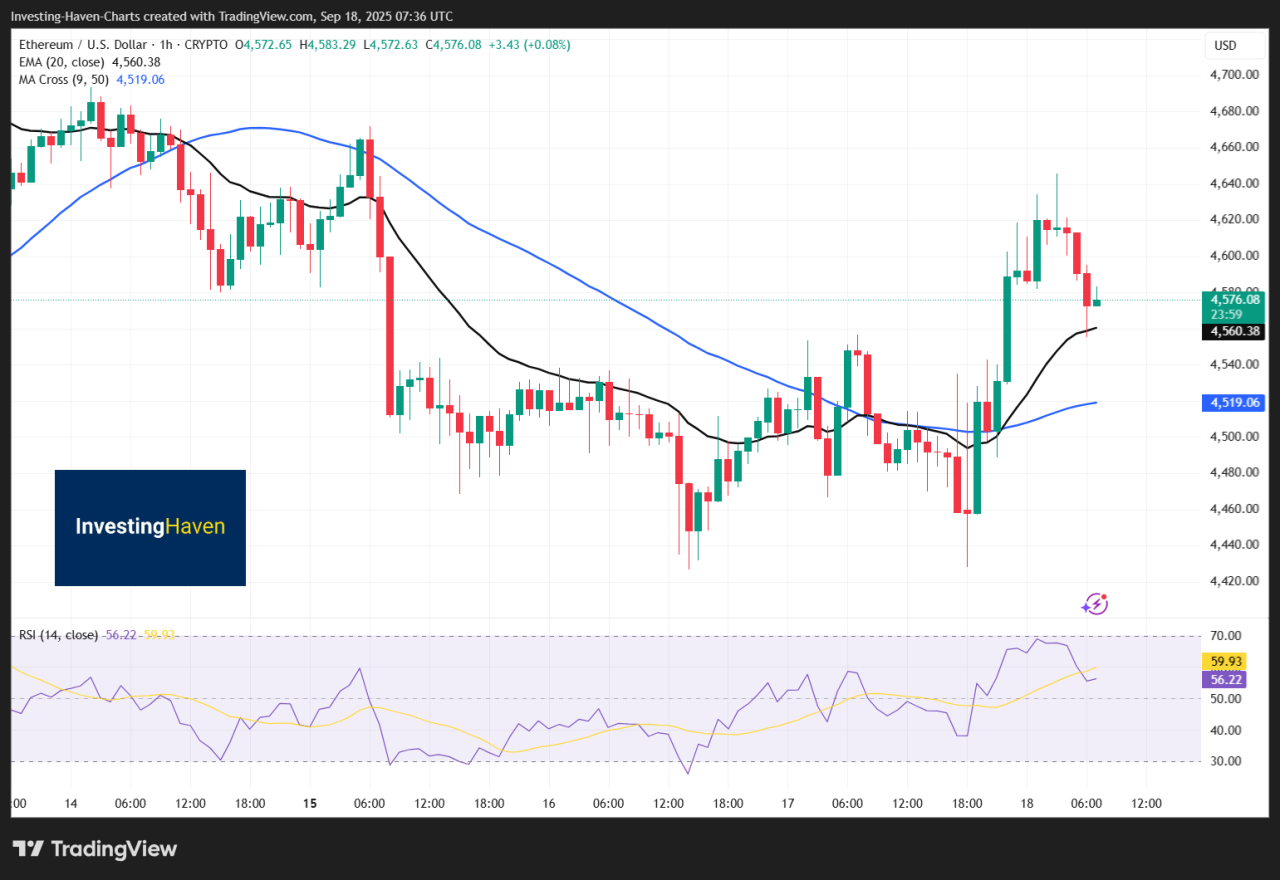1280x880 pixels.
Task: Click the purple RSI value tag 56.22
Action: tap(1225, 679)
